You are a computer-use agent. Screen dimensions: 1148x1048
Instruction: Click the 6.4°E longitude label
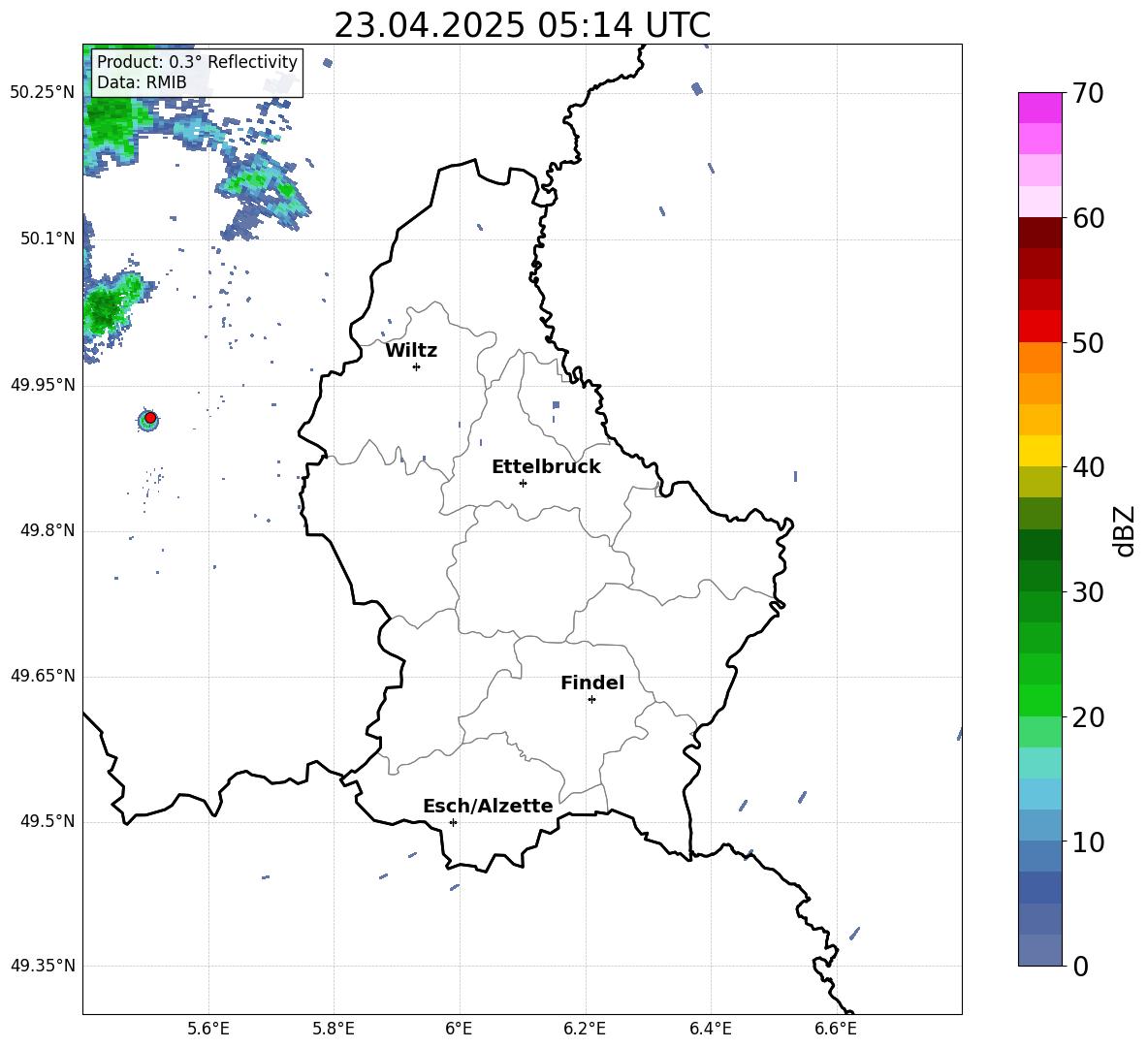pyautogui.click(x=710, y=1029)
